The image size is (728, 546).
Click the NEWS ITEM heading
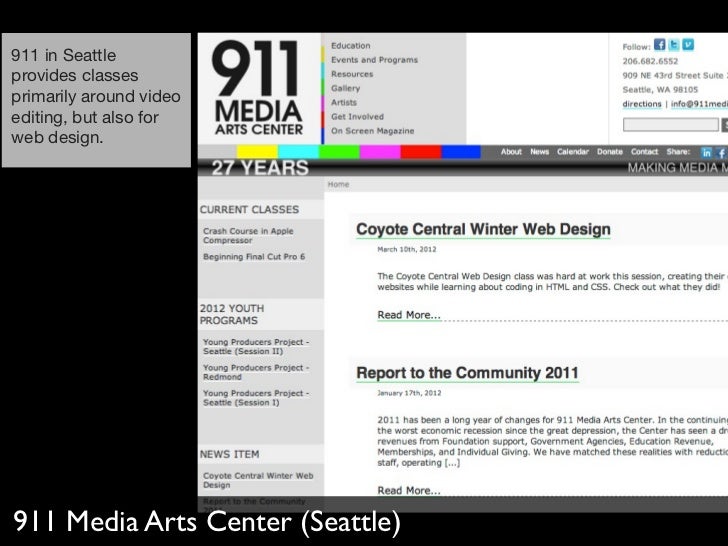tap(229, 454)
